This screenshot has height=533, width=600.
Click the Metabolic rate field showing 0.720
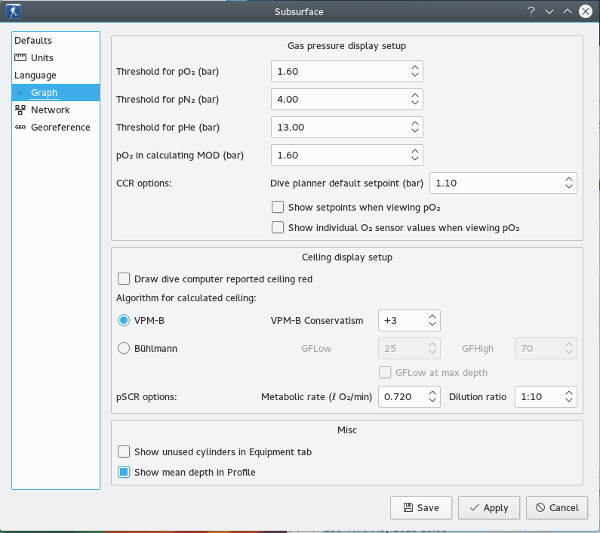click(409, 396)
